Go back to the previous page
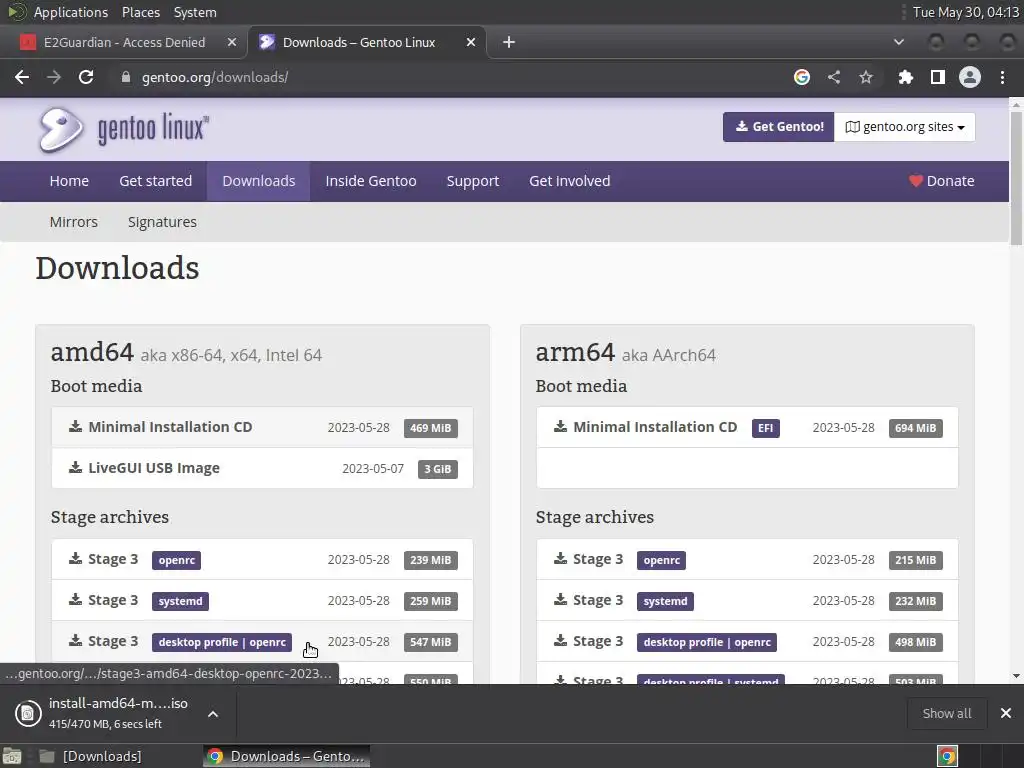Viewport: 1024px width, 768px height. coord(22,77)
